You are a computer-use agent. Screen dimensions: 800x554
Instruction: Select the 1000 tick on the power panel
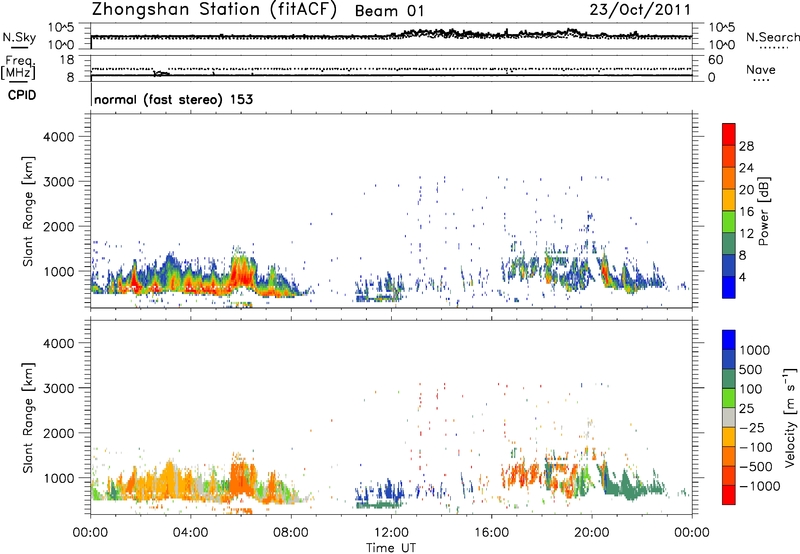[x=59, y=271]
